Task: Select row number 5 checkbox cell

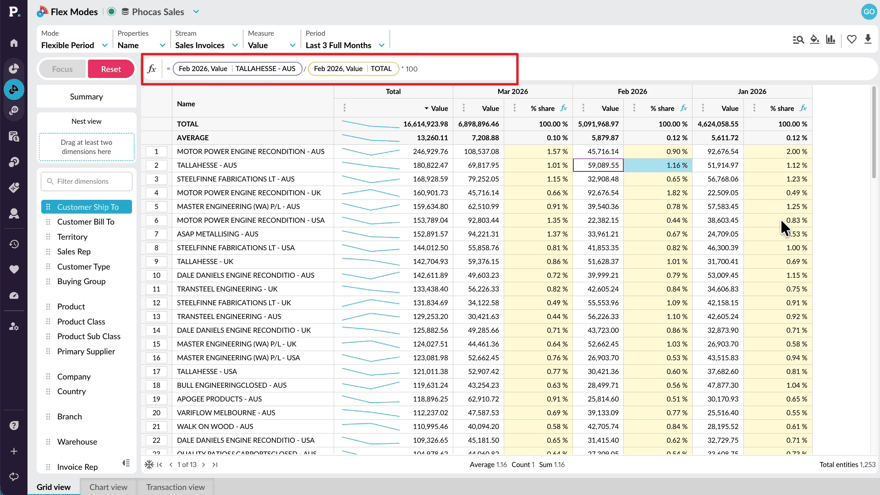Action: click(x=157, y=207)
